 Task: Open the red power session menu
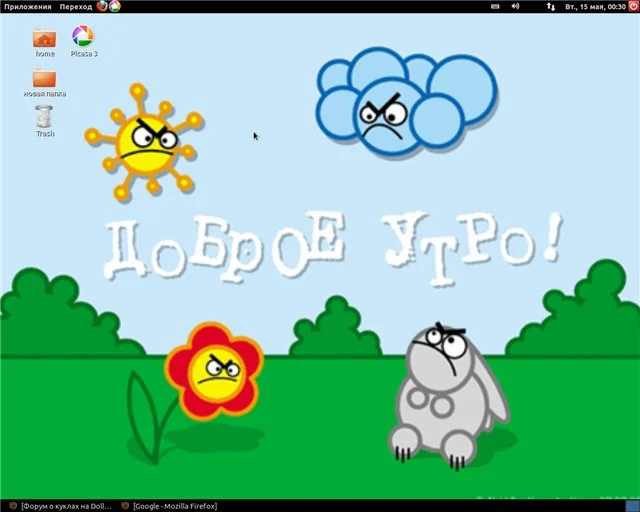click(x=633, y=6)
